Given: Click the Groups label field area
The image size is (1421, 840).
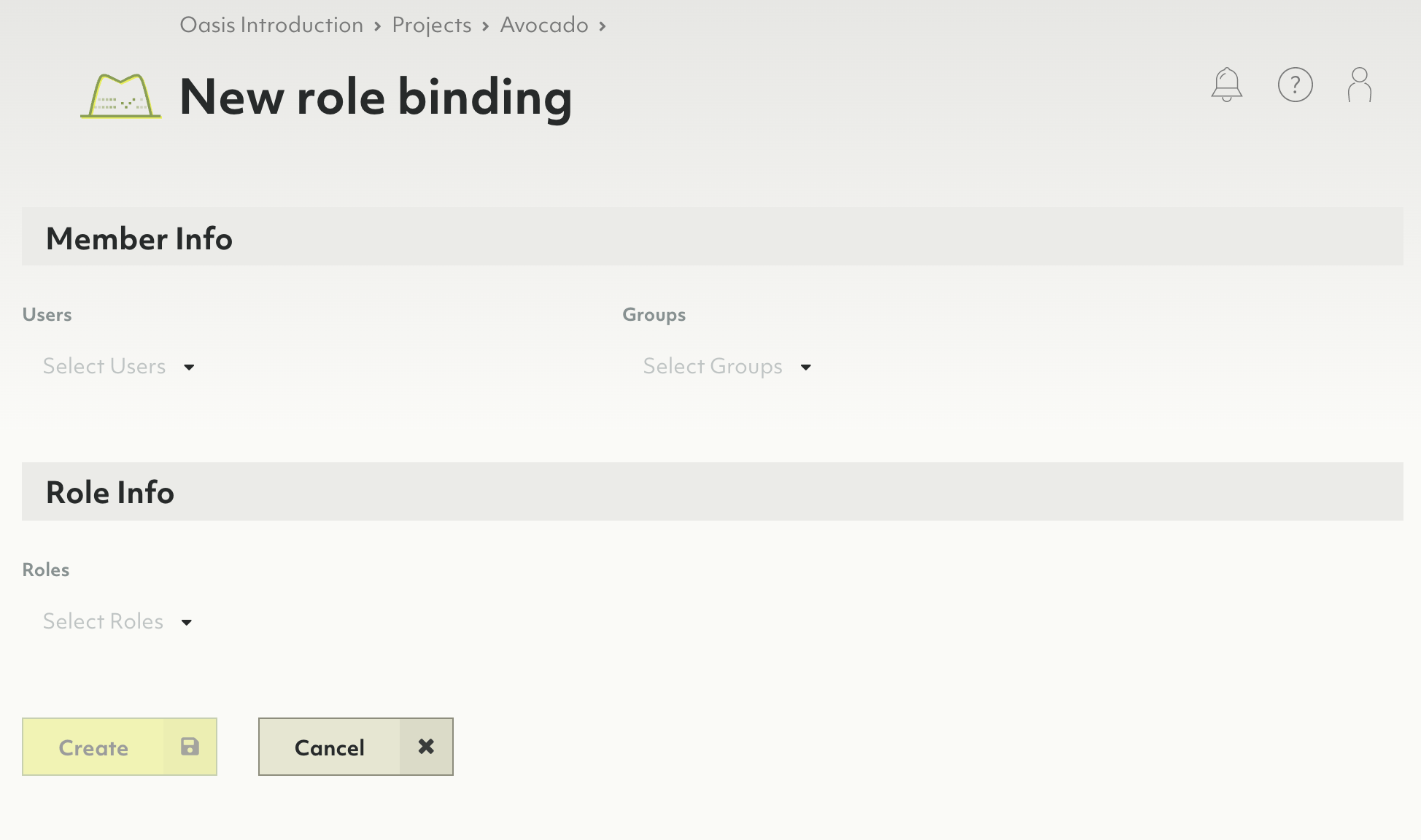Looking at the screenshot, I should click(x=654, y=314).
